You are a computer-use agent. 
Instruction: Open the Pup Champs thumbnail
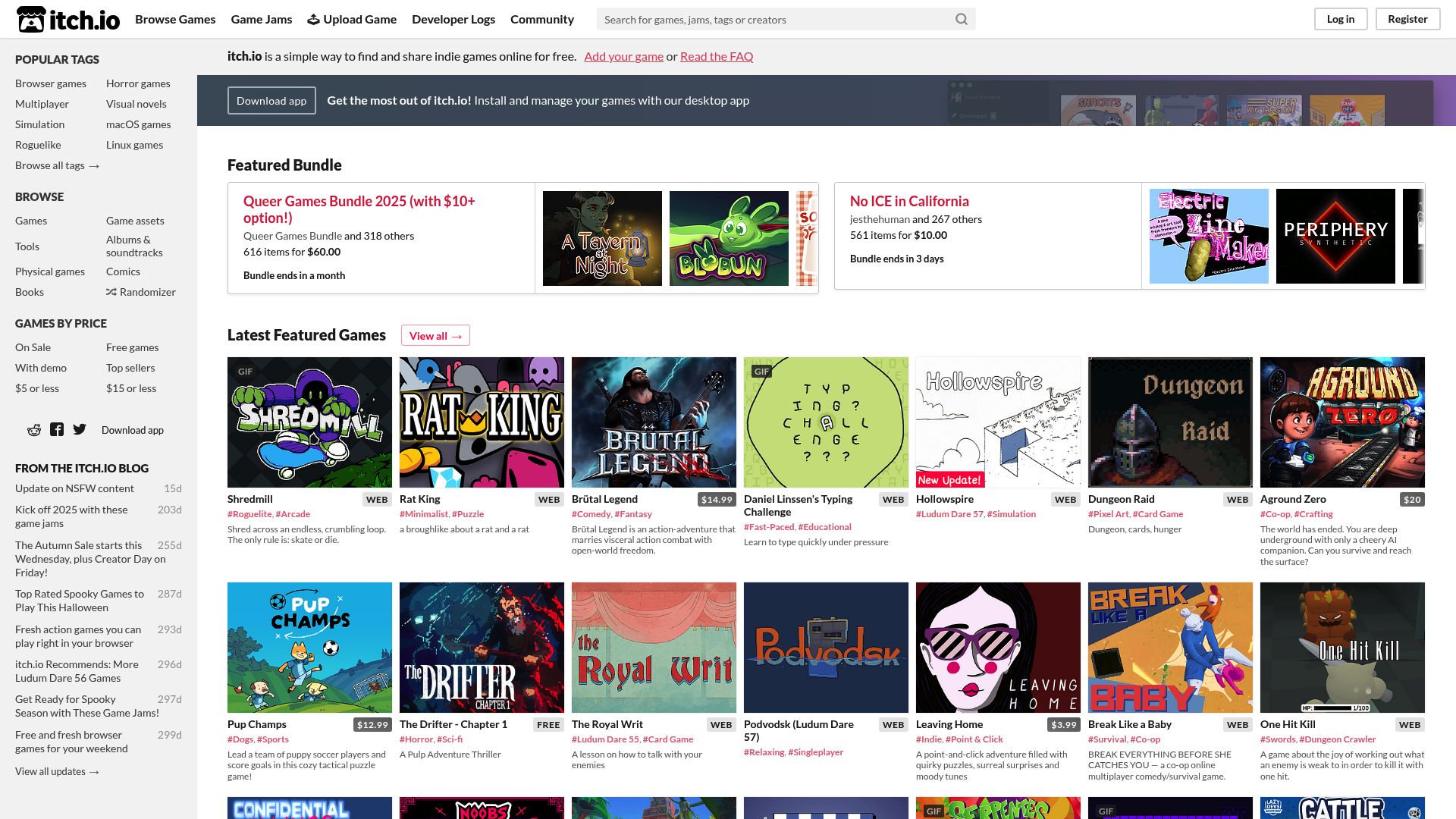pyautogui.click(x=309, y=648)
